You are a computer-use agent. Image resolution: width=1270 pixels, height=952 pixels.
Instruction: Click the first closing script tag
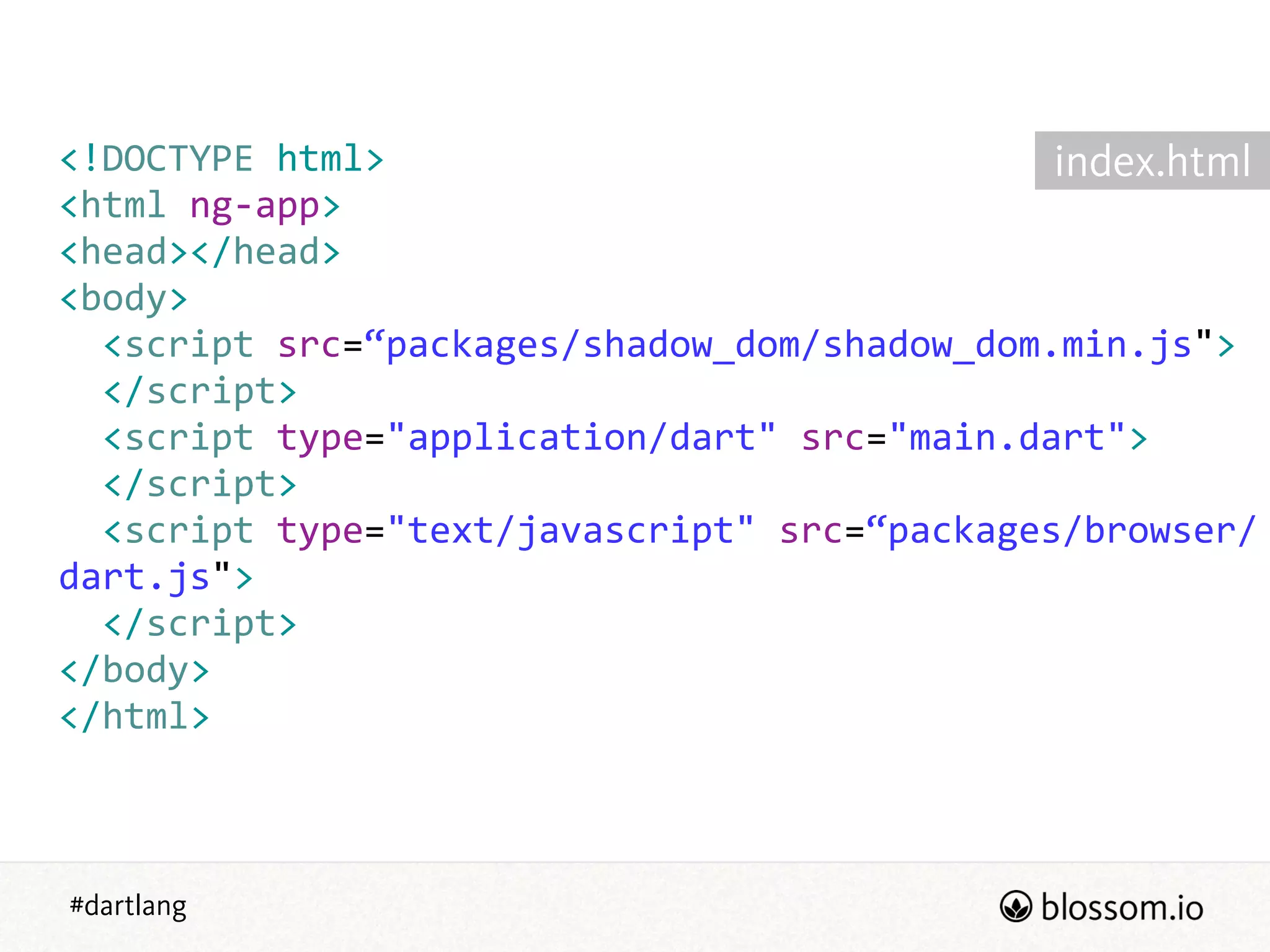click(200, 392)
